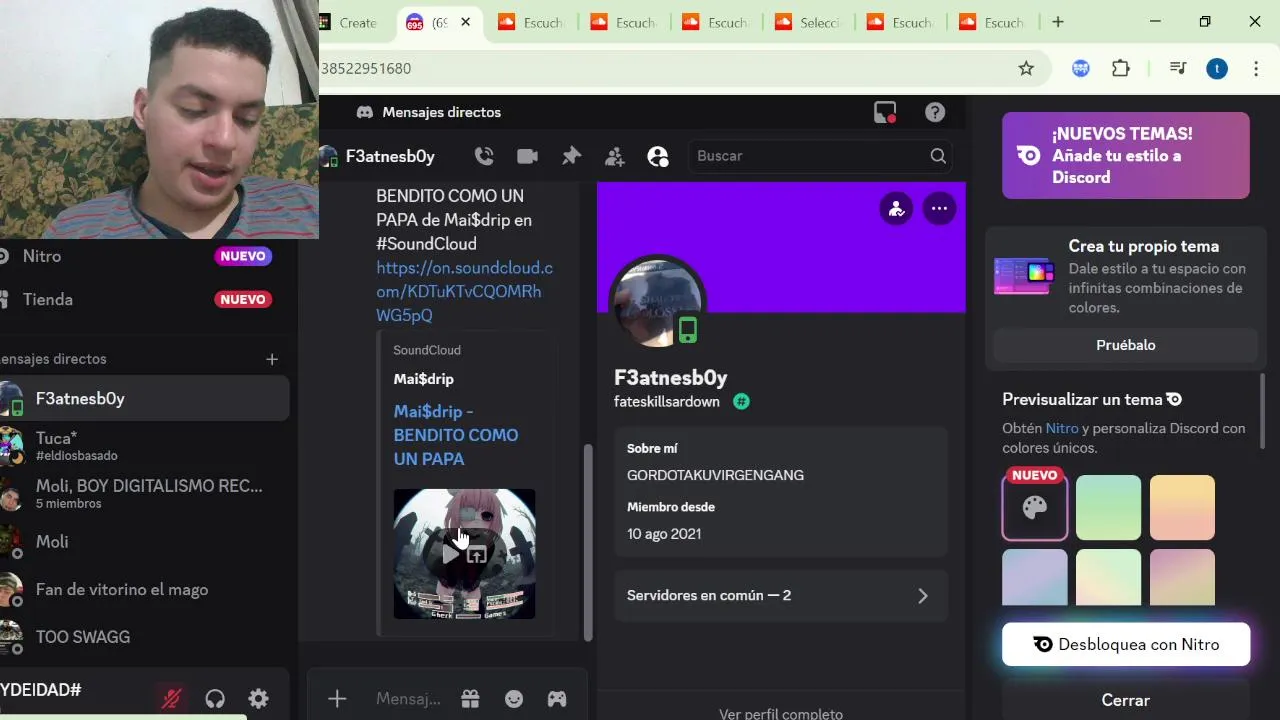
Task: Expand Servidores en común chevron
Action: click(x=923, y=596)
